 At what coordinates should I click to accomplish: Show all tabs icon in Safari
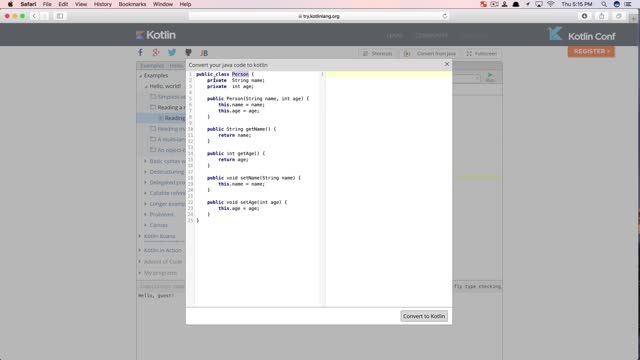[x=619, y=16]
